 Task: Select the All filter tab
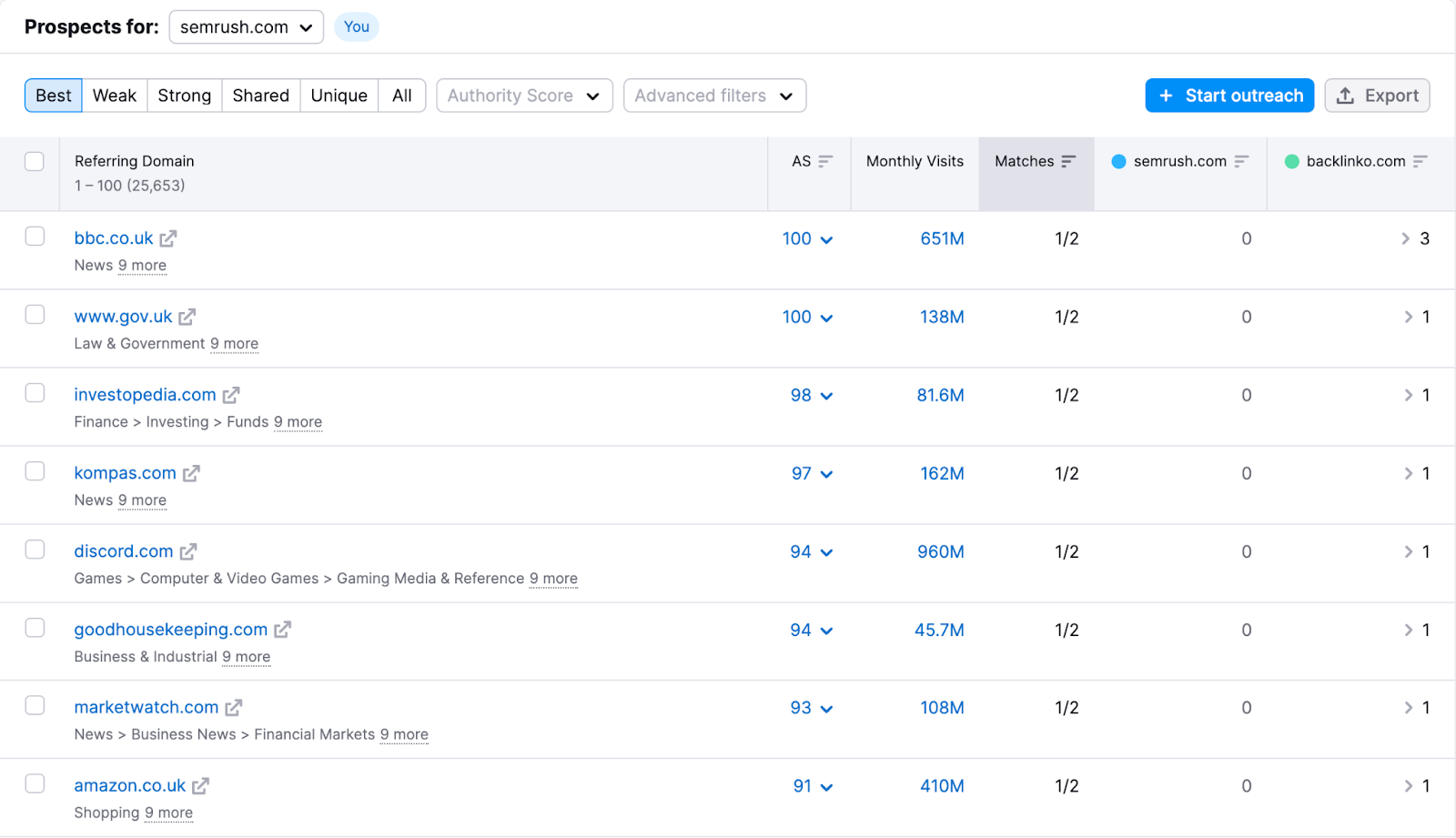[401, 95]
